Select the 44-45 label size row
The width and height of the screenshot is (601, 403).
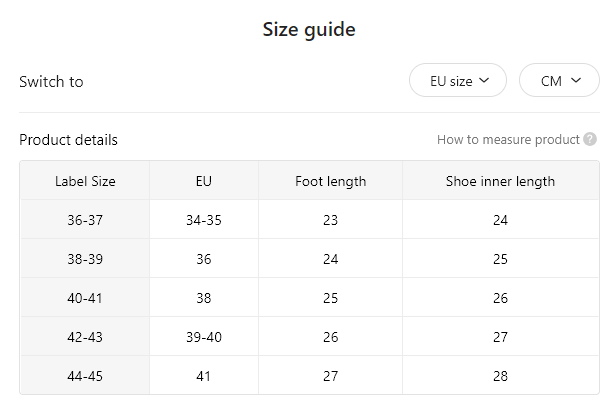pos(310,376)
